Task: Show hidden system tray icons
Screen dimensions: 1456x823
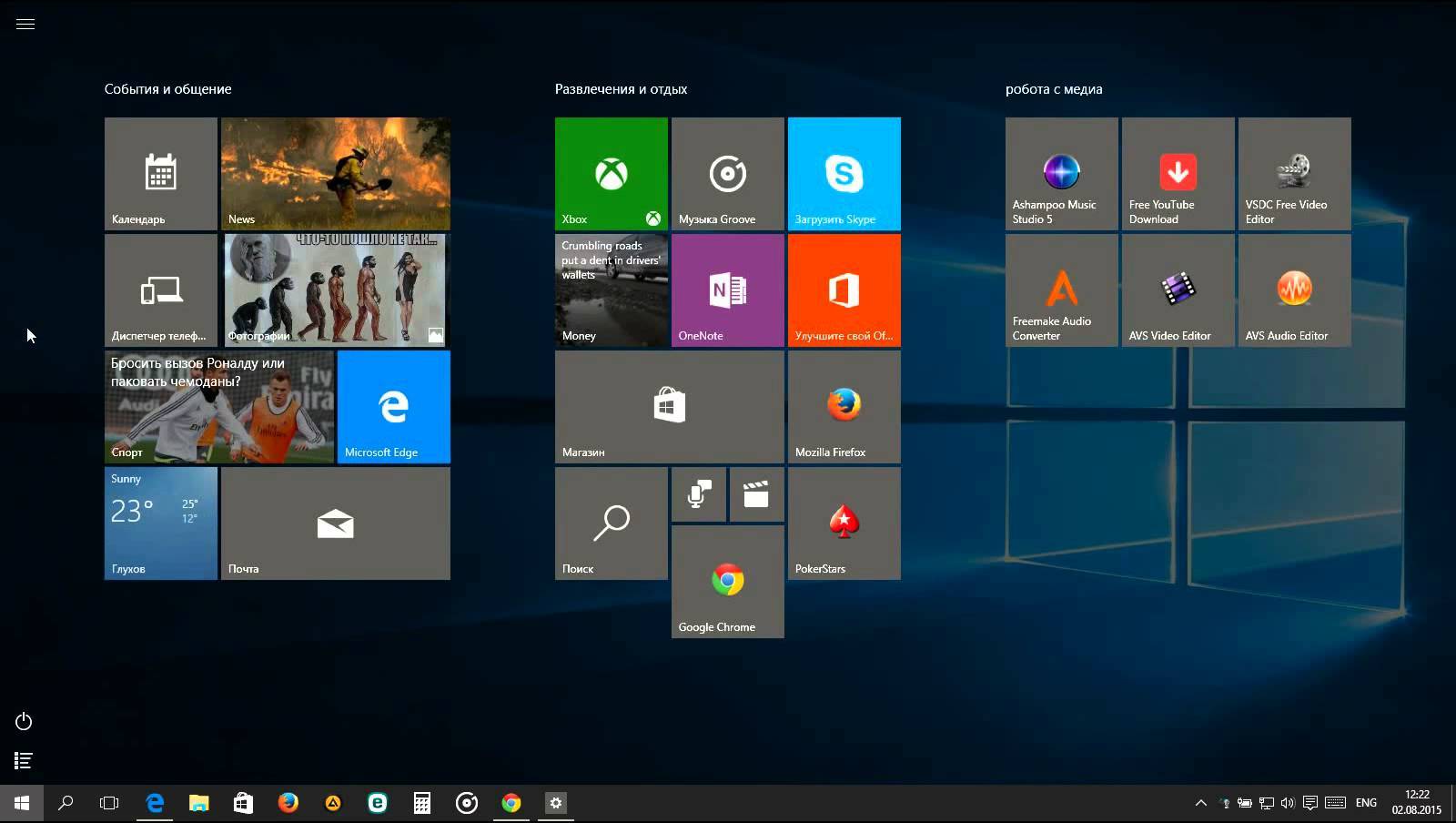Action: pos(1201,803)
